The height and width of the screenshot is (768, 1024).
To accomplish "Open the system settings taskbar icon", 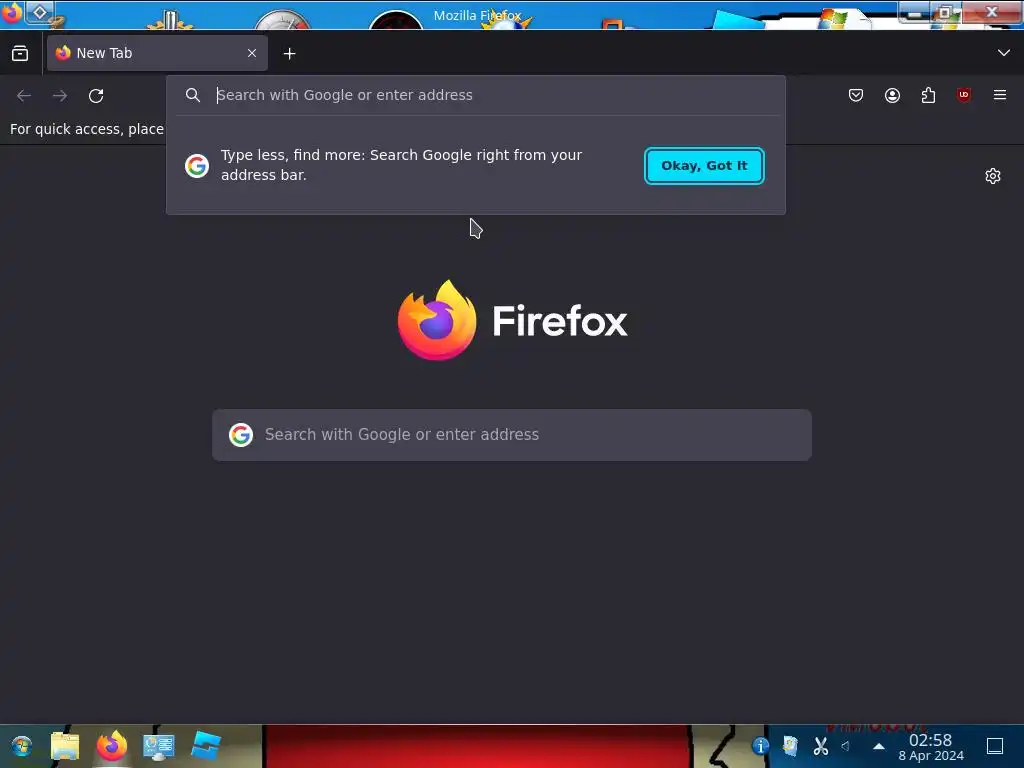I will [158, 746].
